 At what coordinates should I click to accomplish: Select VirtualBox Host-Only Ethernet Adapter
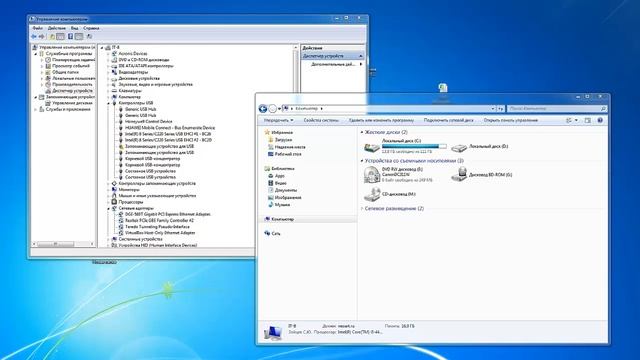[157, 233]
